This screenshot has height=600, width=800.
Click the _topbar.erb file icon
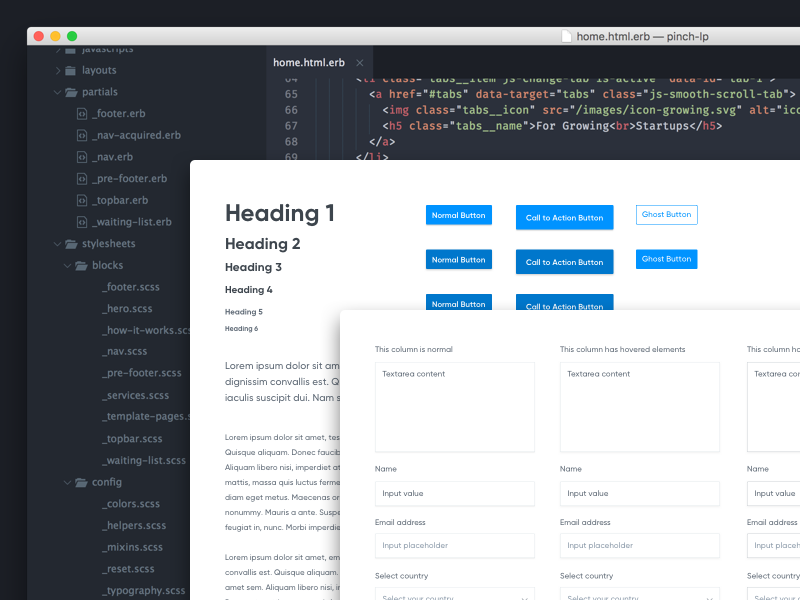pyautogui.click(x=83, y=199)
